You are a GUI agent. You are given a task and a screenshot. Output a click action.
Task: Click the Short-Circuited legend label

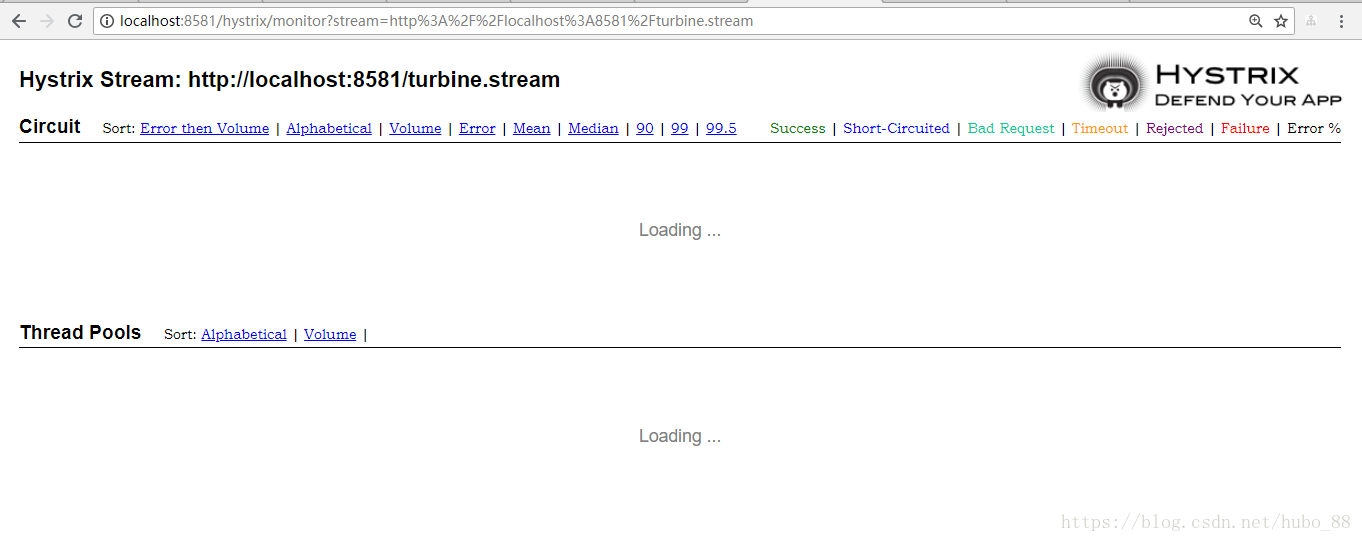896,128
